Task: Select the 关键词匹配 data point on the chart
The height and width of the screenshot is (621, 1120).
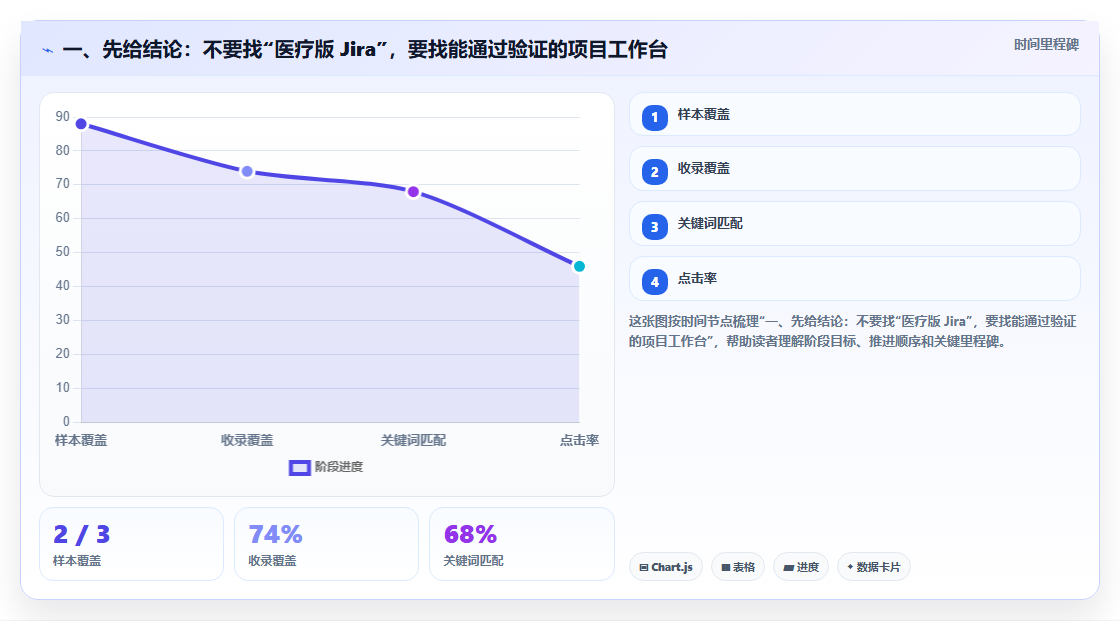Action: [413, 192]
